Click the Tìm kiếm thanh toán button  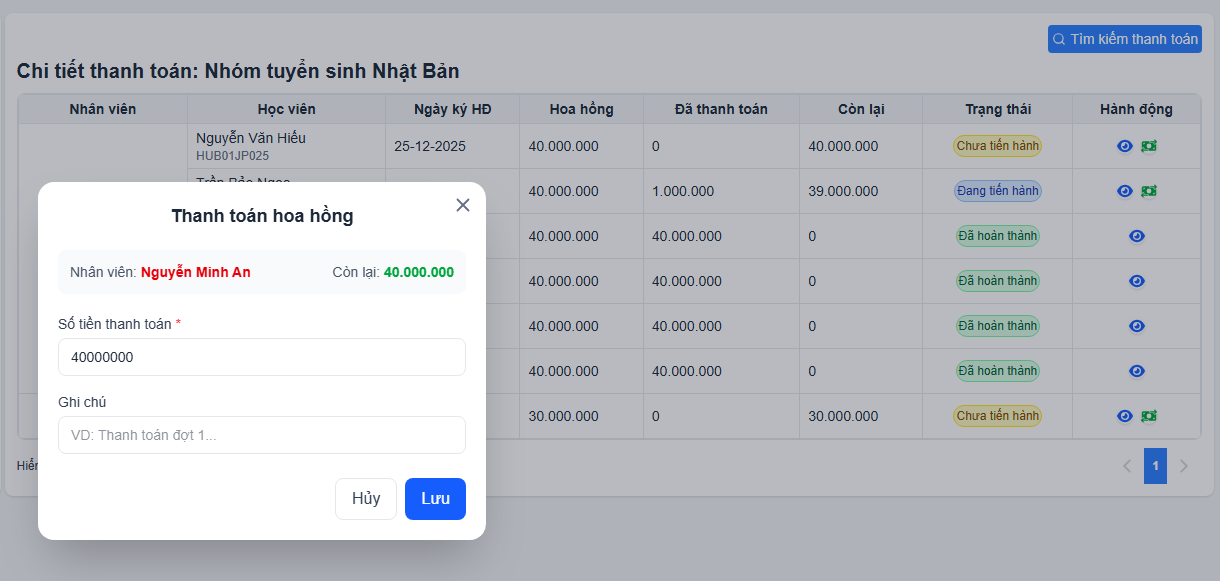(1125, 39)
